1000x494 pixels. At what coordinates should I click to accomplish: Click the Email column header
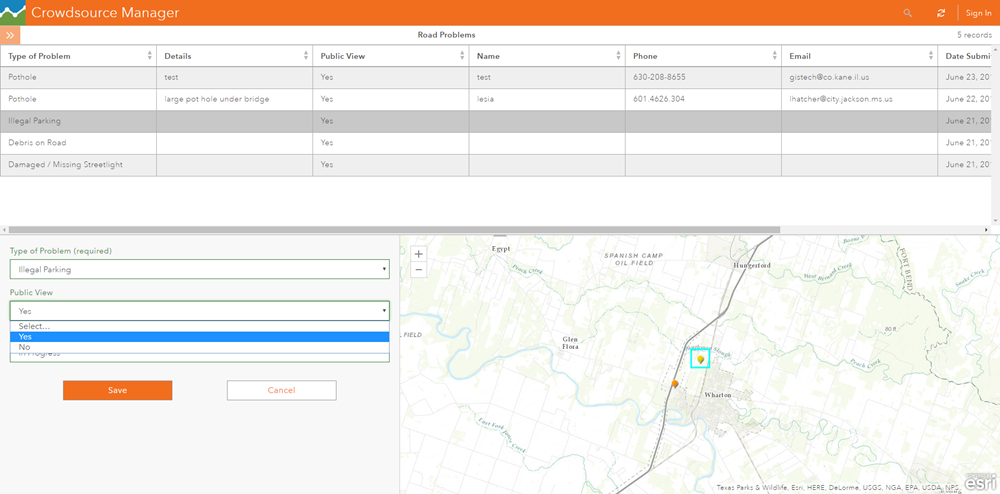pos(859,55)
